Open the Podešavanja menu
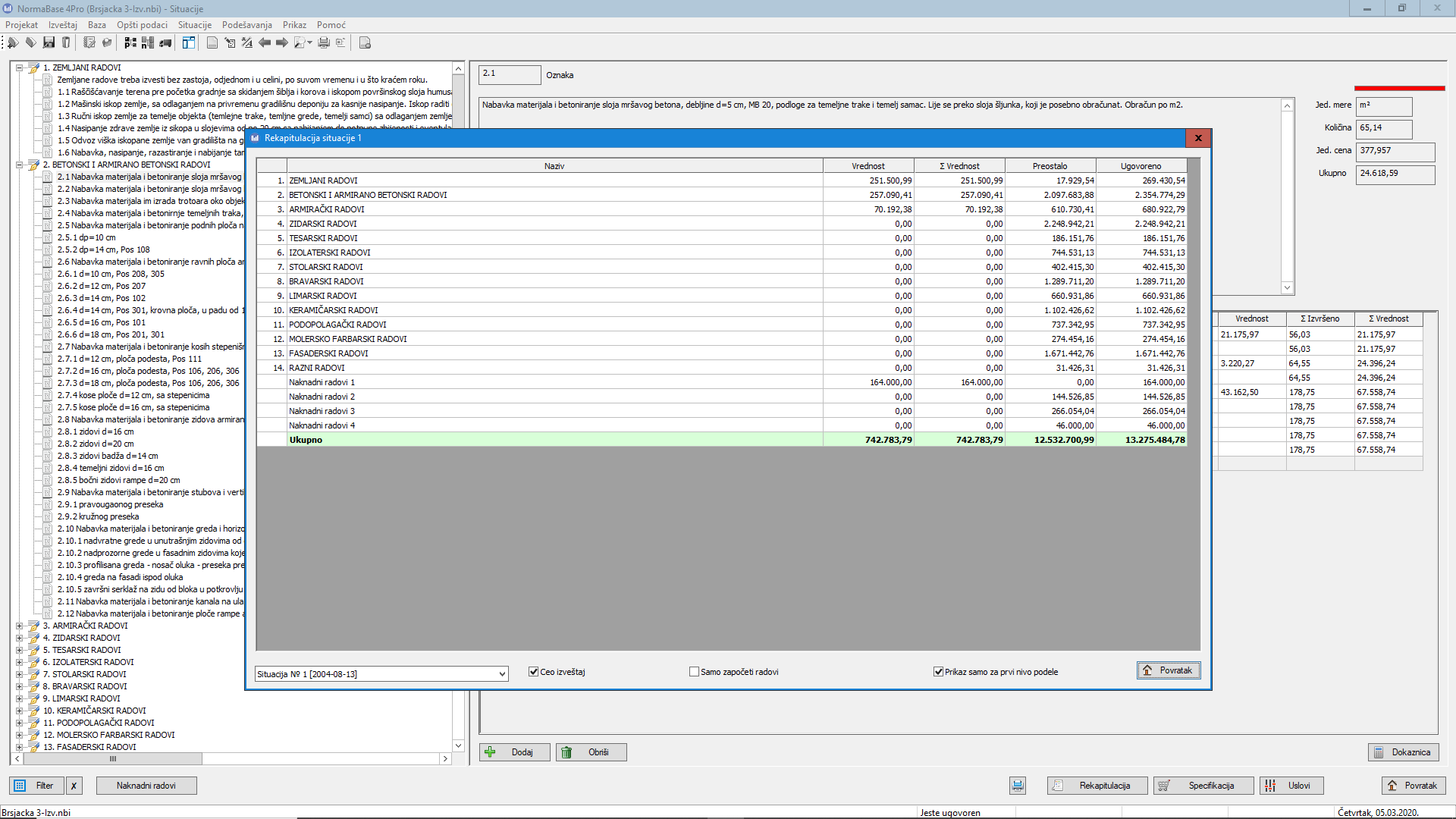The height and width of the screenshot is (819, 1456). 246,25
